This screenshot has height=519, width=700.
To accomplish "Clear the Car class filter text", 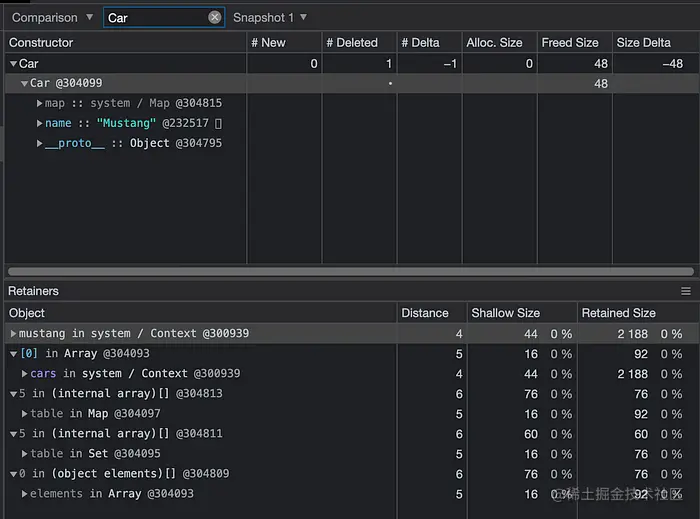I will (215, 17).
